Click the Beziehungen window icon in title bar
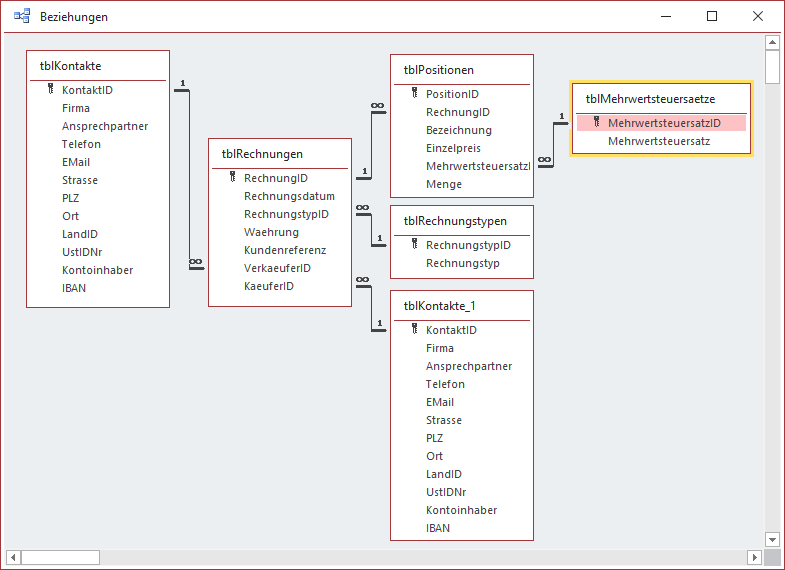This screenshot has width=785, height=570. 21,16
